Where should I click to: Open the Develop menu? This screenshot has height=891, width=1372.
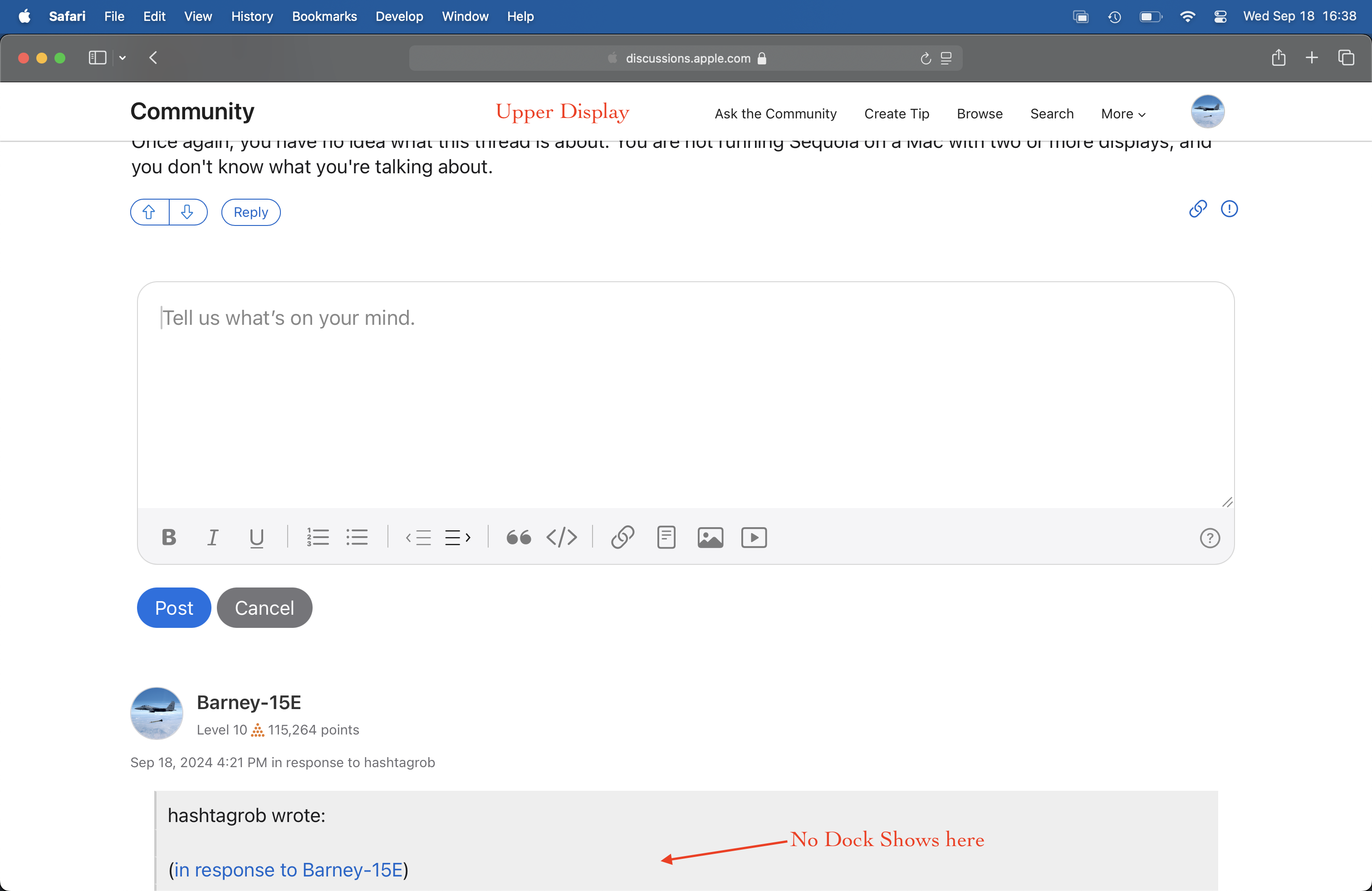[x=399, y=16]
